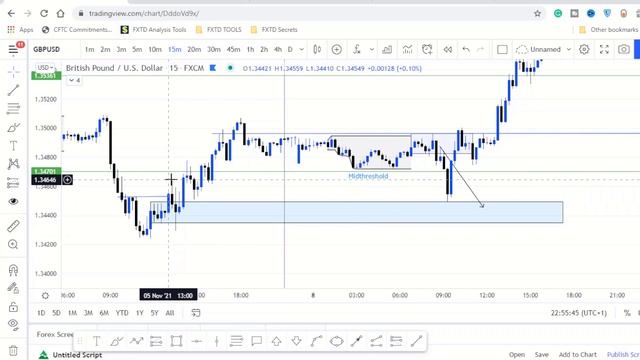Switch to the 1m timeframe

(89, 49)
